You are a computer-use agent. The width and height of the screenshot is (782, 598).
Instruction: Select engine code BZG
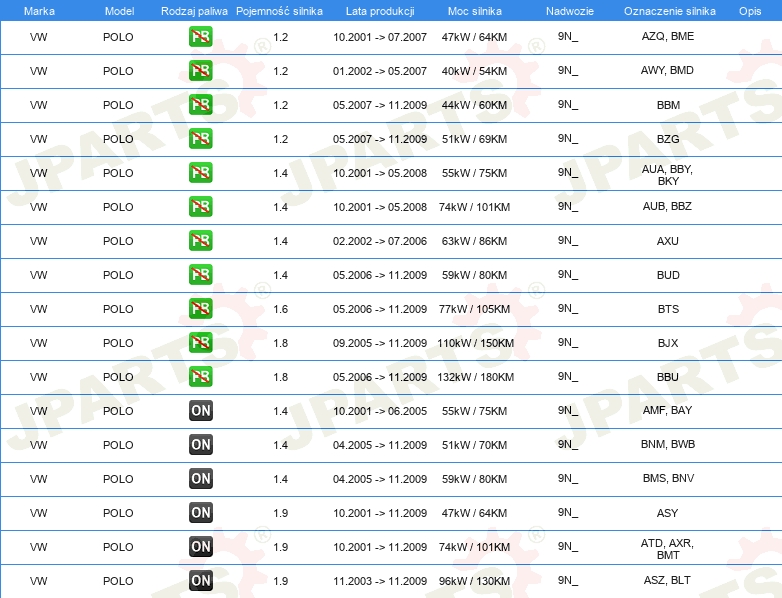(x=668, y=139)
